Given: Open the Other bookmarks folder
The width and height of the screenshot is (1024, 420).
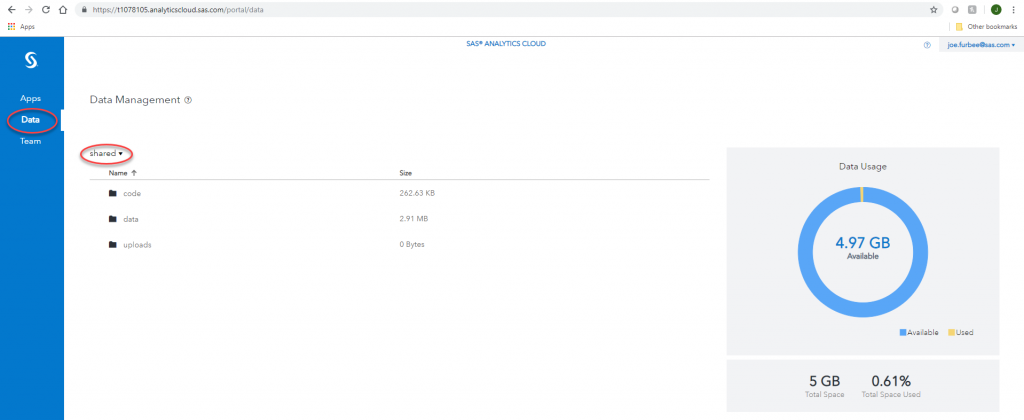Looking at the screenshot, I should 987,27.
